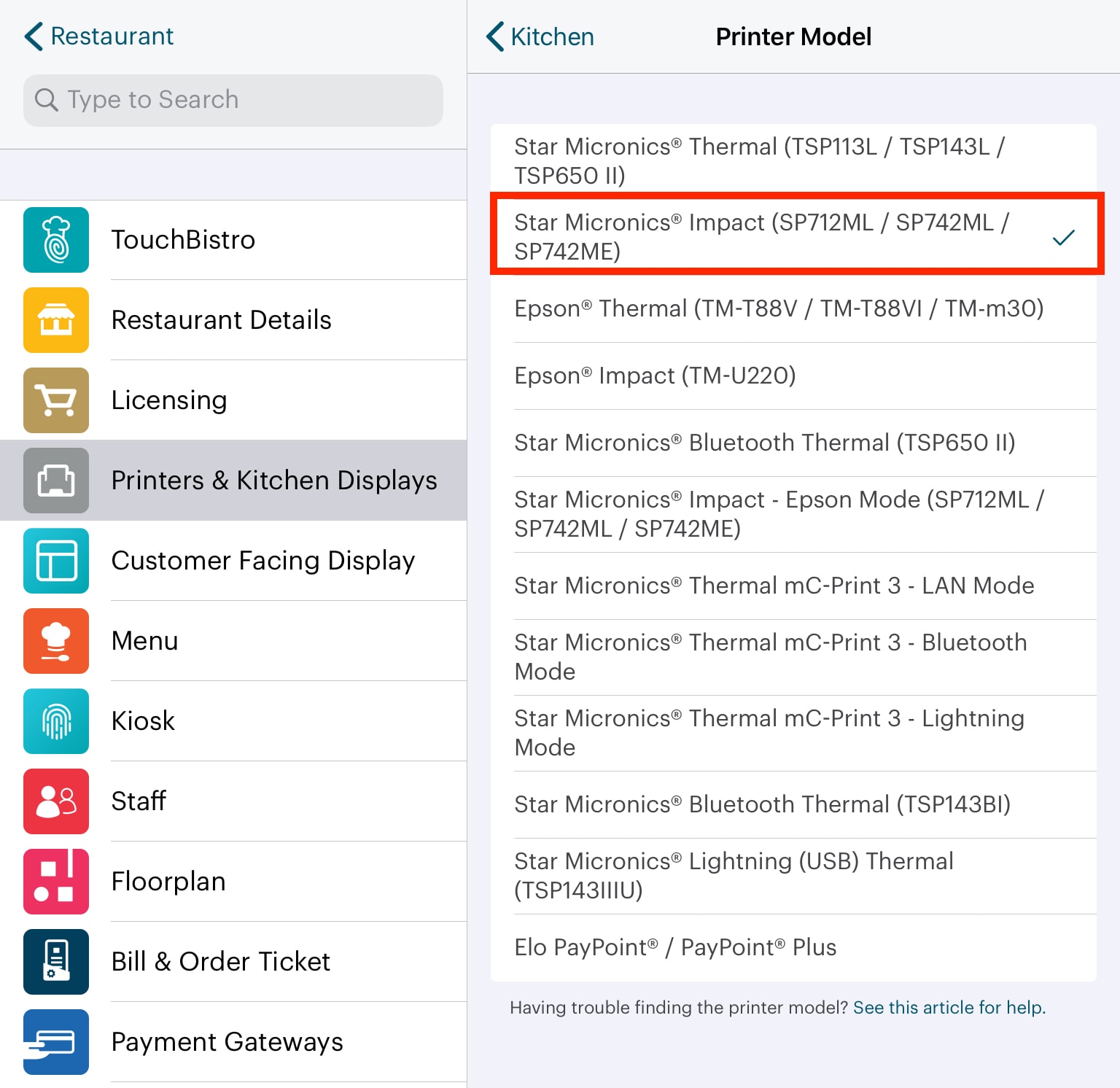Open Payment Gateways settings

227,1042
